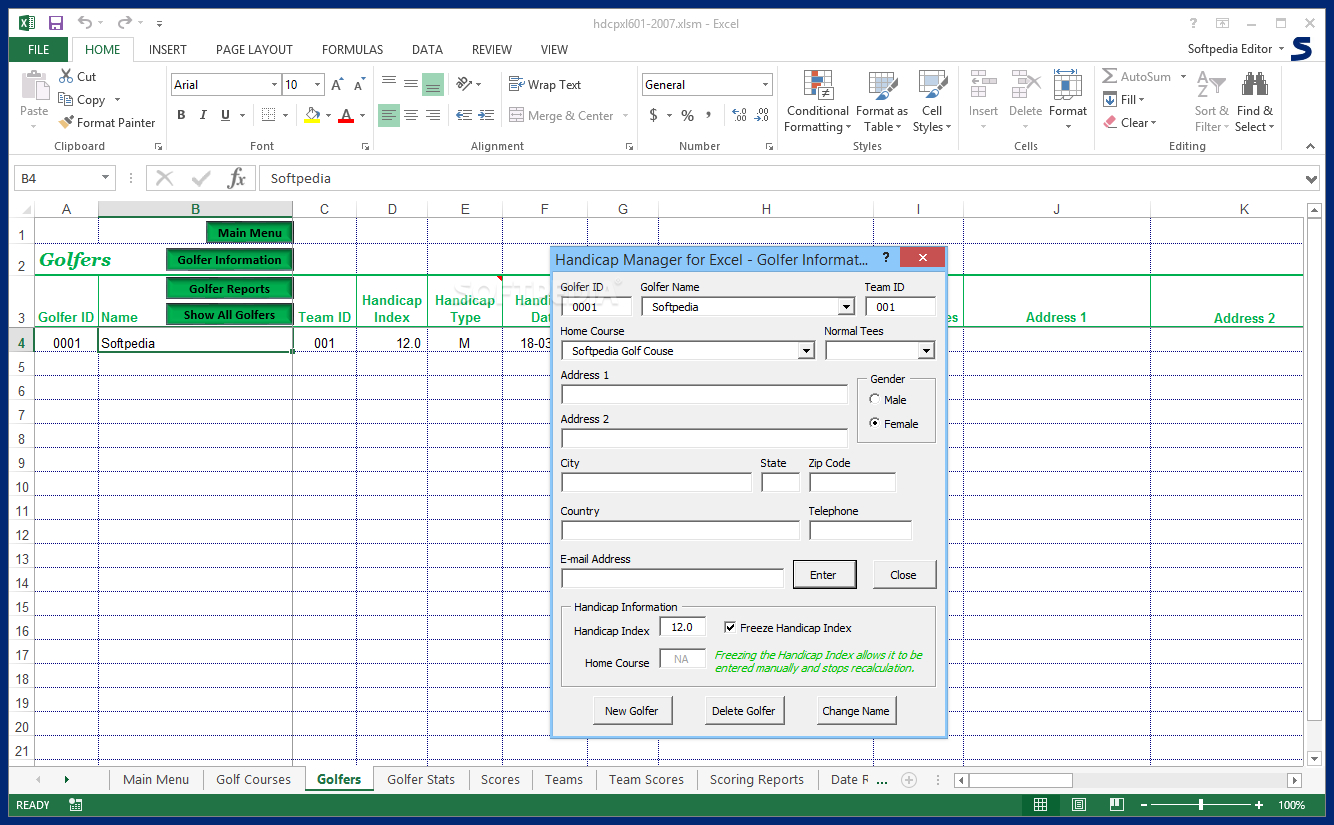Image resolution: width=1334 pixels, height=825 pixels.
Task: Select the Male gender radio button
Action: [x=874, y=400]
